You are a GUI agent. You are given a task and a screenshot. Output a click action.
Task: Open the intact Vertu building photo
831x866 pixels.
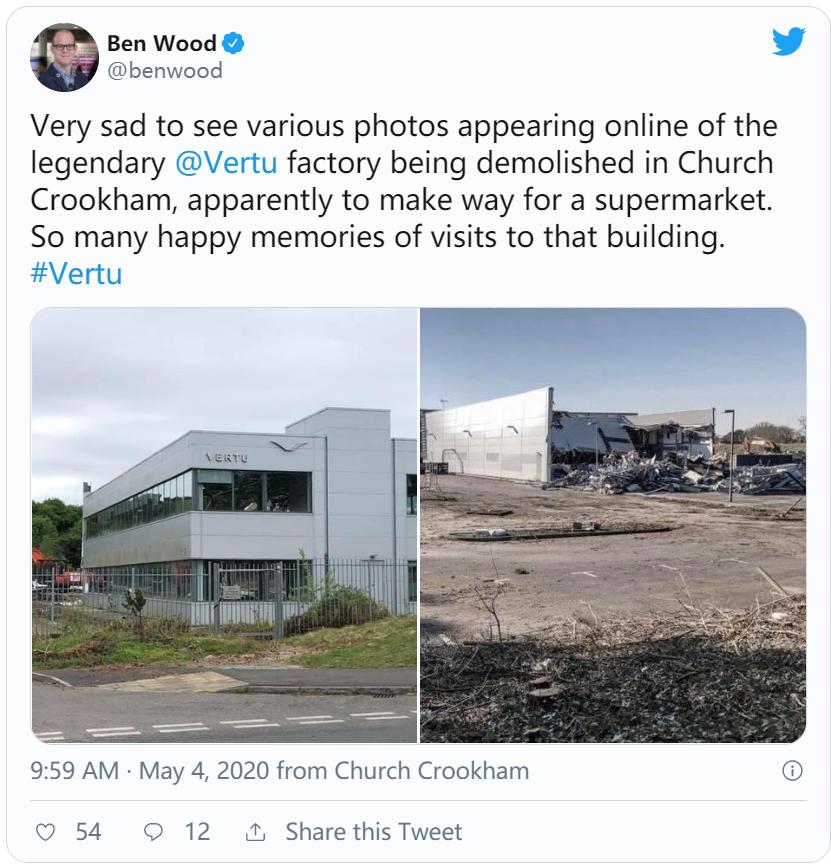(x=224, y=525)
